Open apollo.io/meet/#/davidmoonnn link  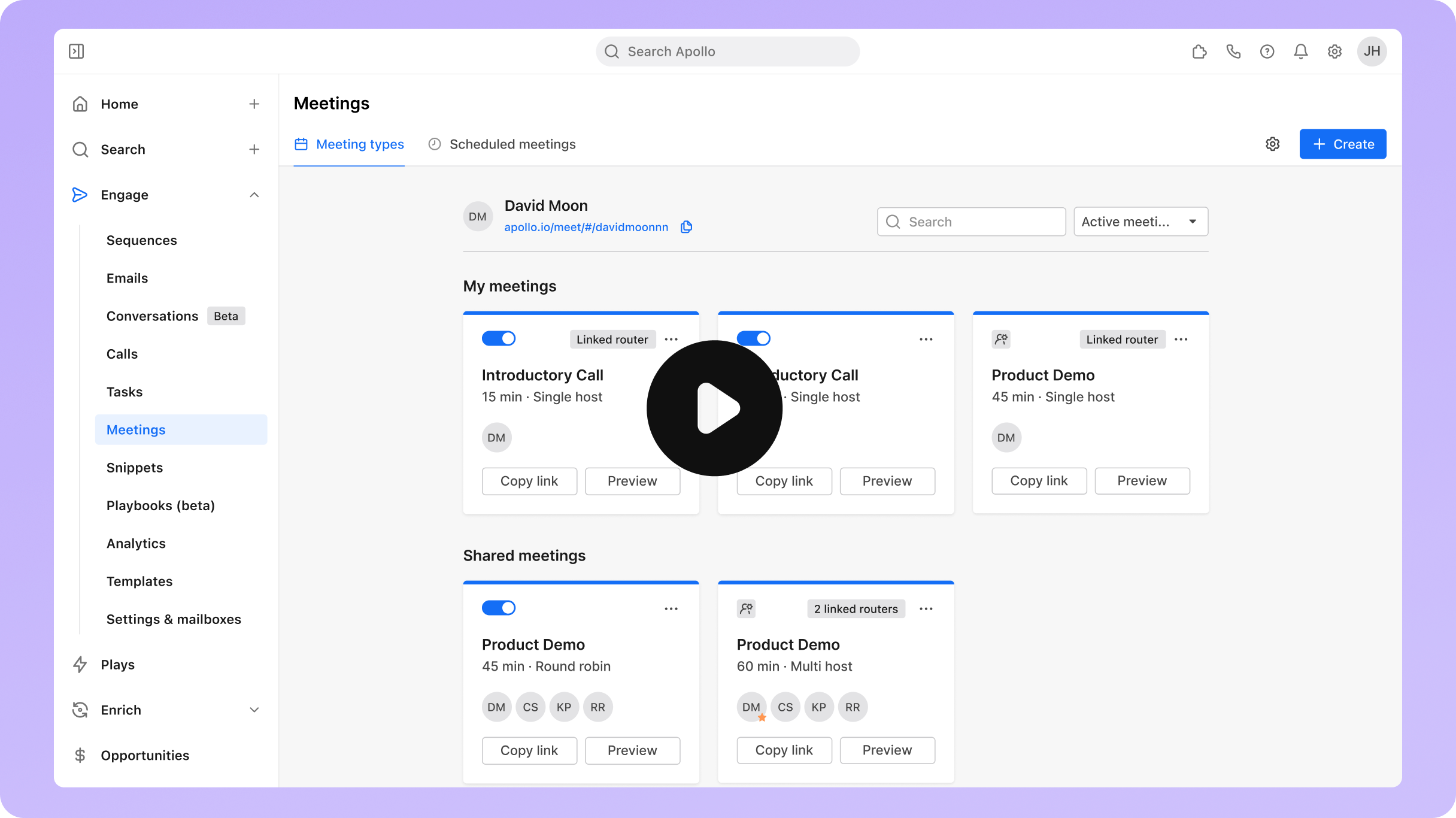[587, 227]
